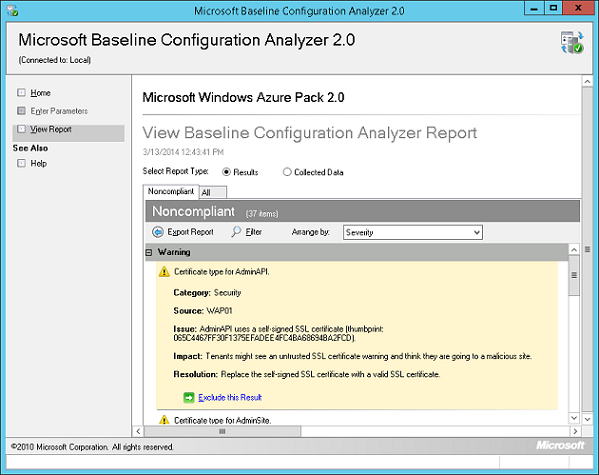The width and height of the screenshot is (599, 475).
Task: Click the Category value Security
Action: click(227, 293)
